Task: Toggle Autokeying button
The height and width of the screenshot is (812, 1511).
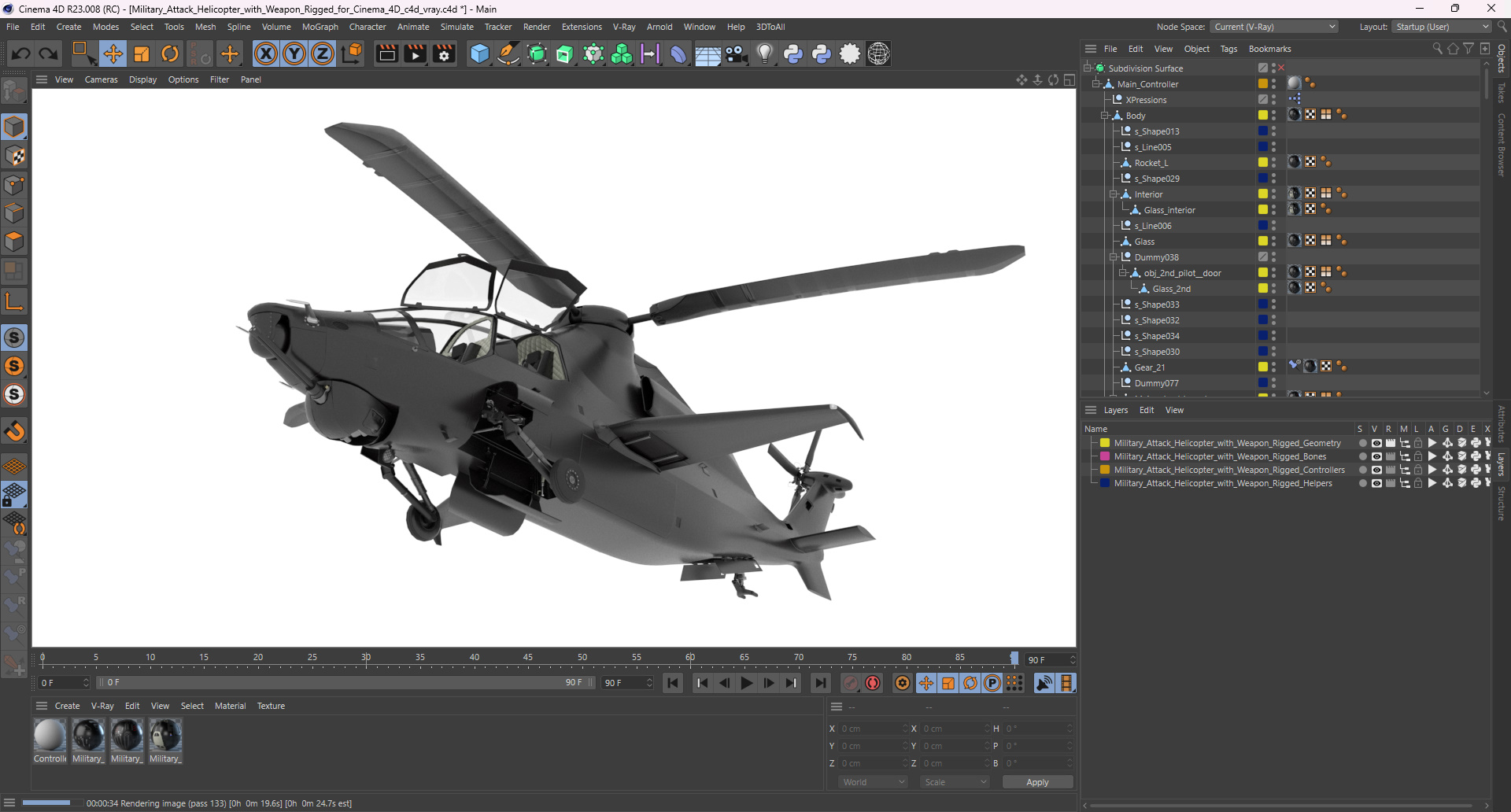Action: (873, 683)
